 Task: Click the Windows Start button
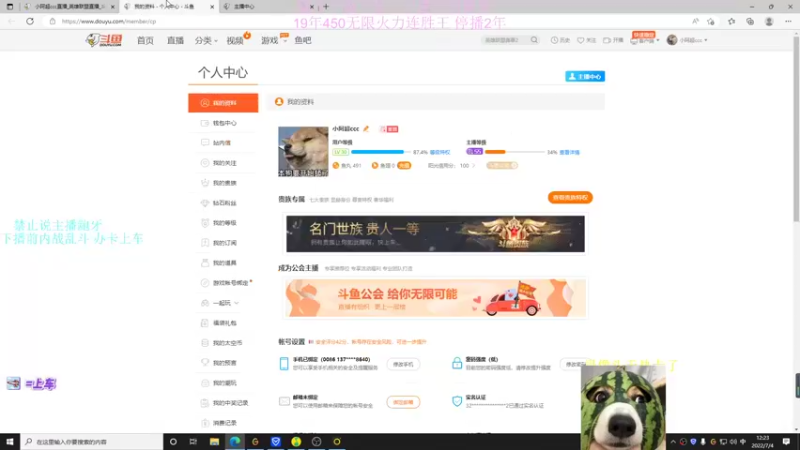10,441
